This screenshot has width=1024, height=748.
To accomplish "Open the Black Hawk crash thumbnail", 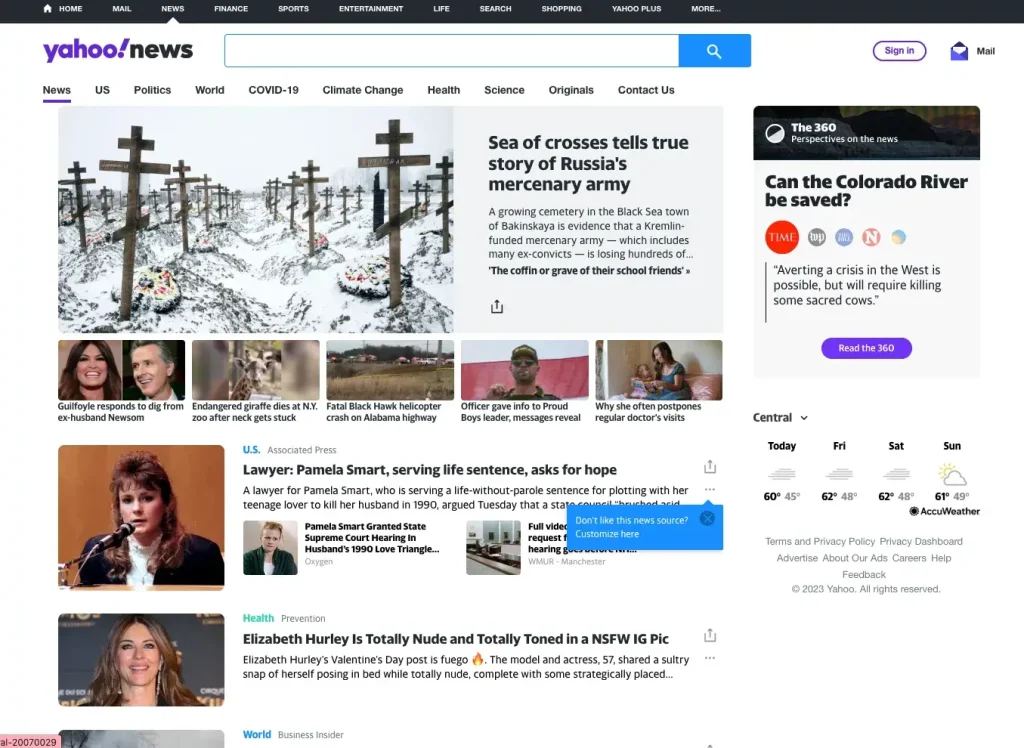I will 390,370.
